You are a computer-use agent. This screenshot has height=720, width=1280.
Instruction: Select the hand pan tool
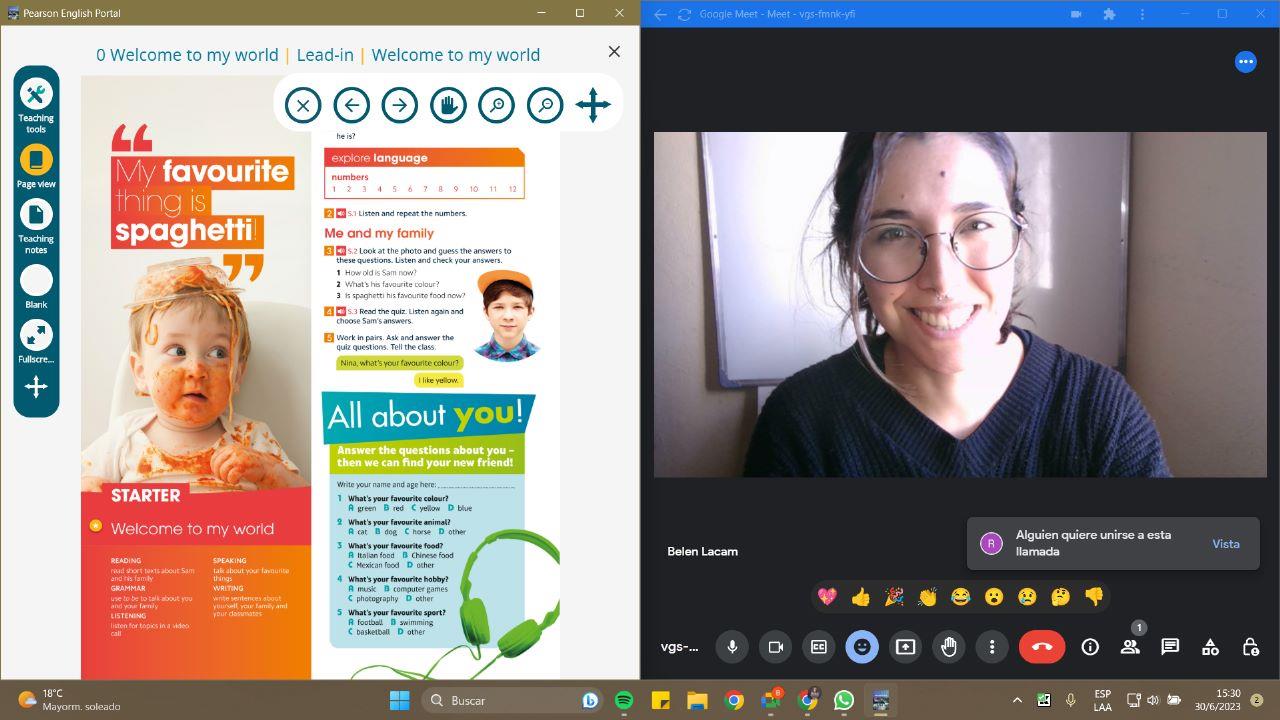pyautogui.click(x=448, y=105)
